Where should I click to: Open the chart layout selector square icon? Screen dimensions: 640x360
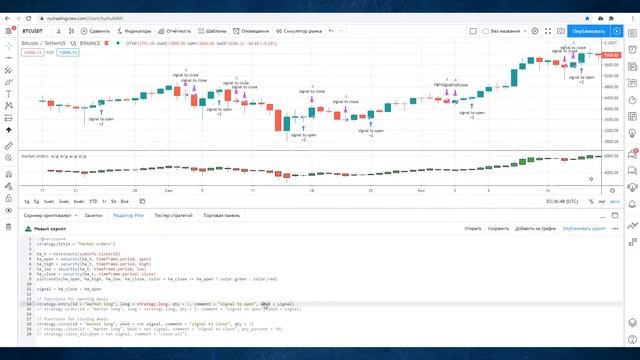tap(473, 31)
